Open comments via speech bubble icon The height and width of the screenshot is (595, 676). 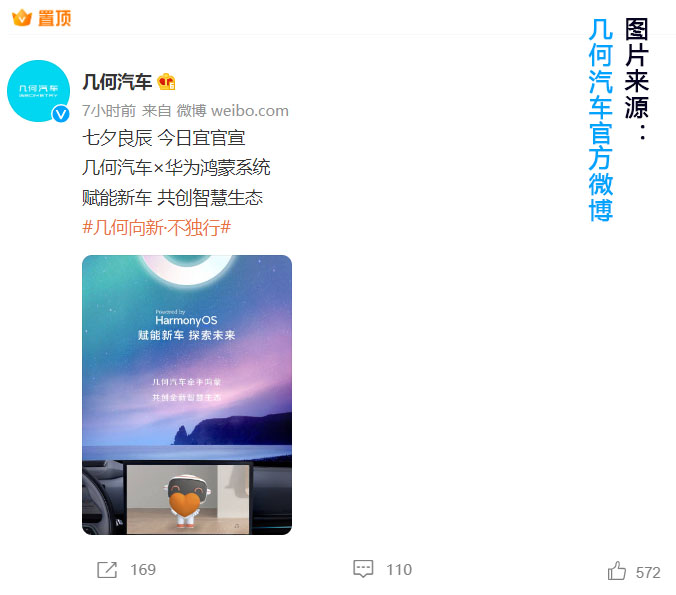[x=363, y=569]
